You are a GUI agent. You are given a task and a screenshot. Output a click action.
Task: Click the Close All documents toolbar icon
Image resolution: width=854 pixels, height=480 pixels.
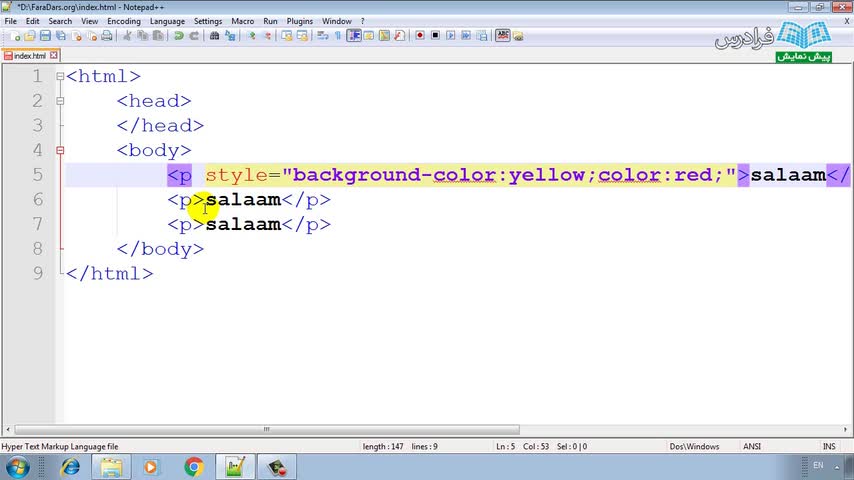pos(92,36)
